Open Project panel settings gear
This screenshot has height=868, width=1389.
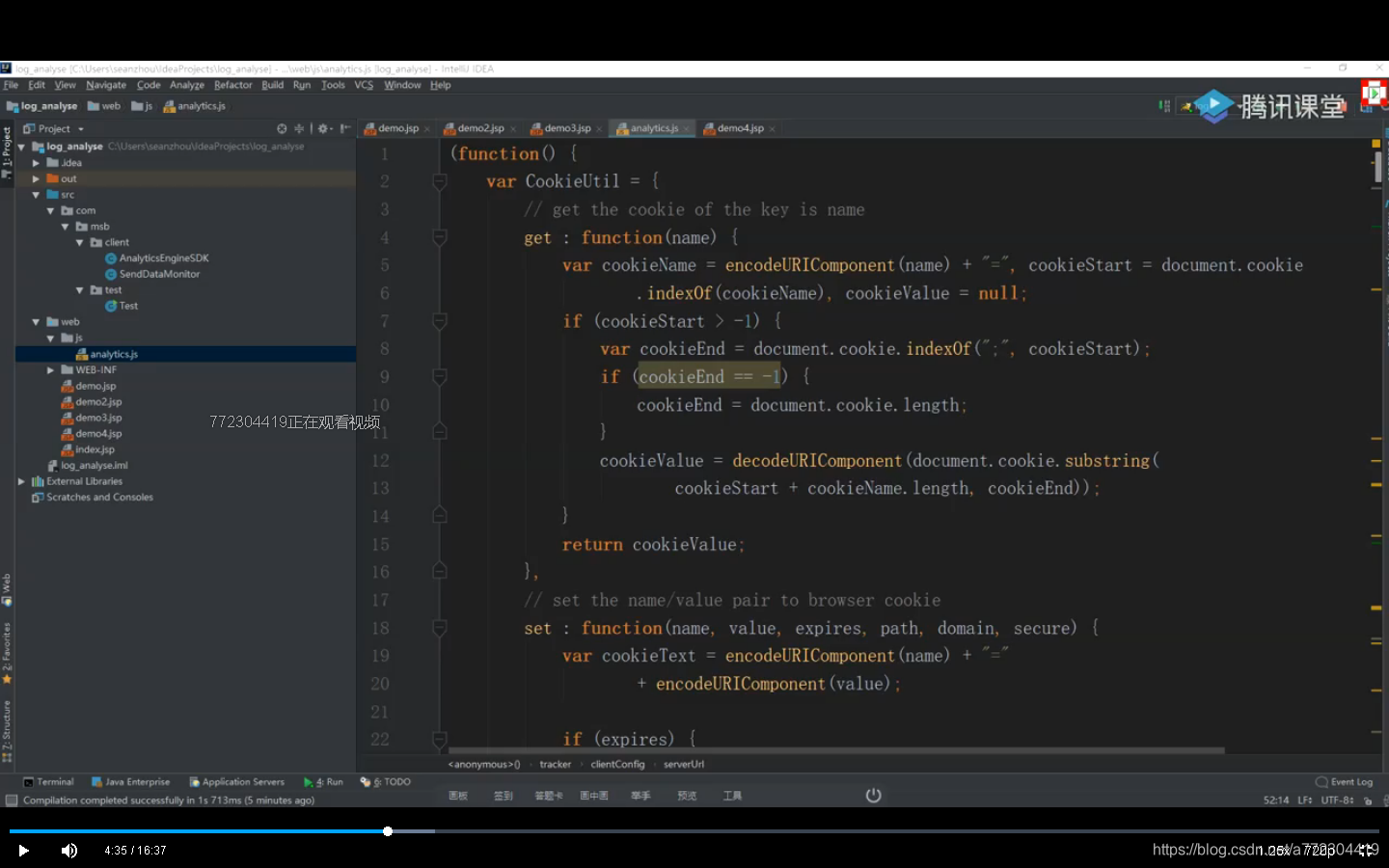(x=324, y=128)
